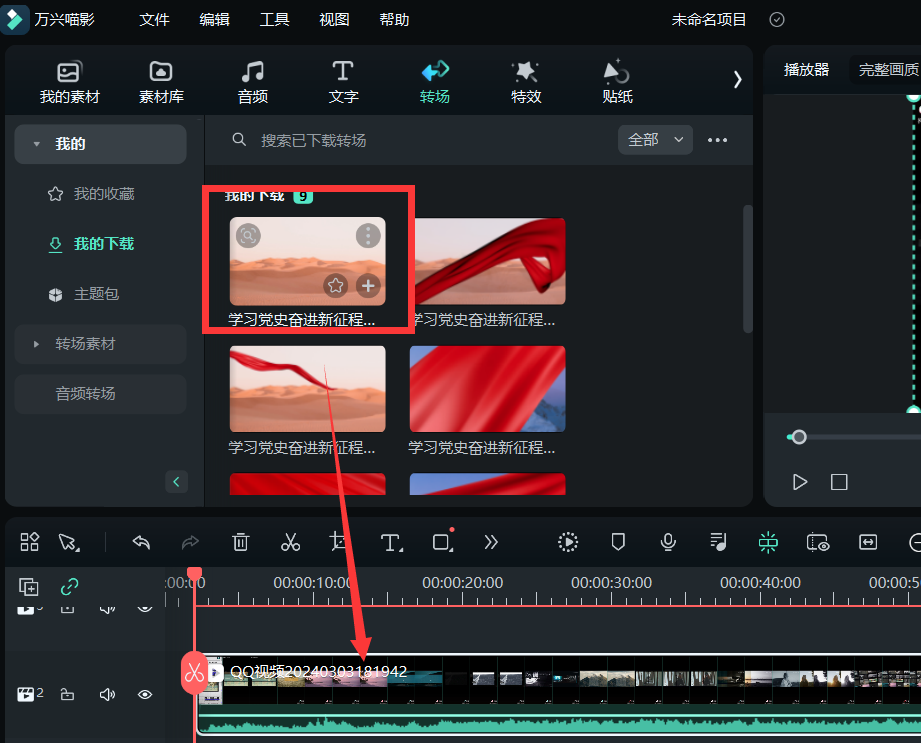Open the timeline layout grid icon

coord(29,542)
